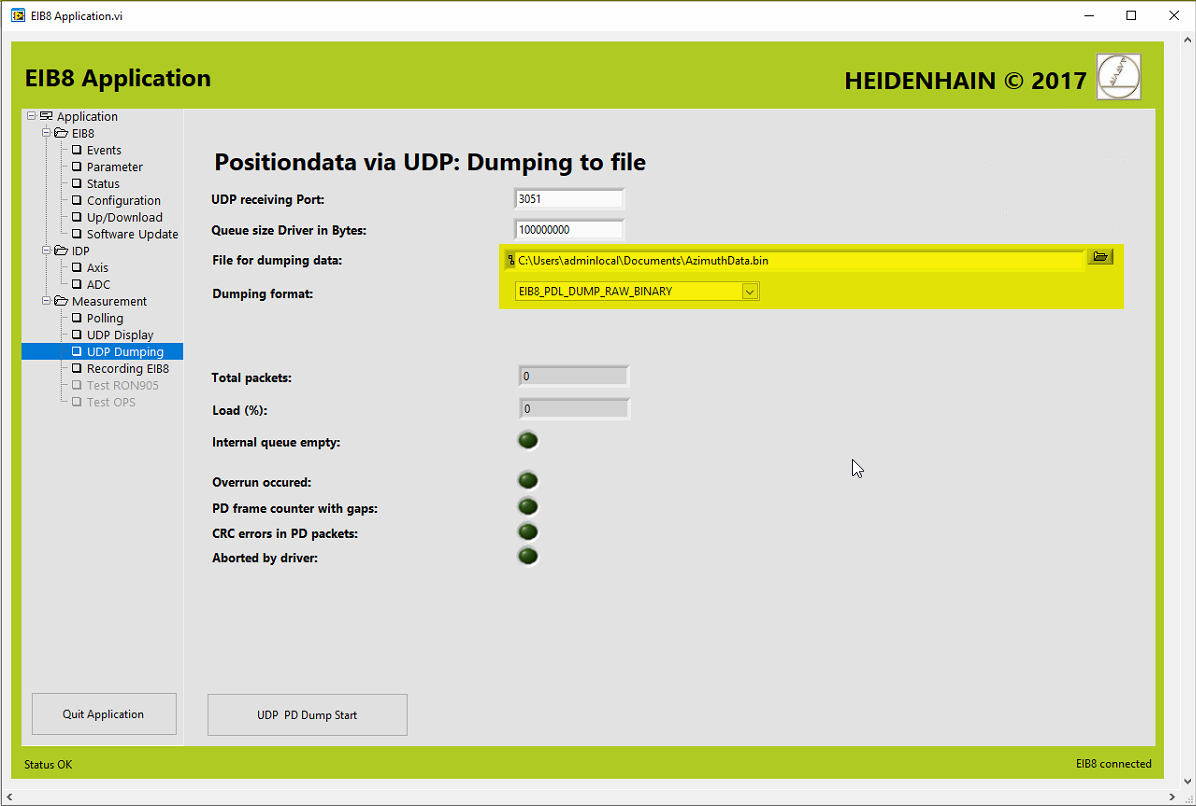Collapse the EIB8 tree branch
The height and width of the screenshot is (806, 1196).
click(47, 133)
